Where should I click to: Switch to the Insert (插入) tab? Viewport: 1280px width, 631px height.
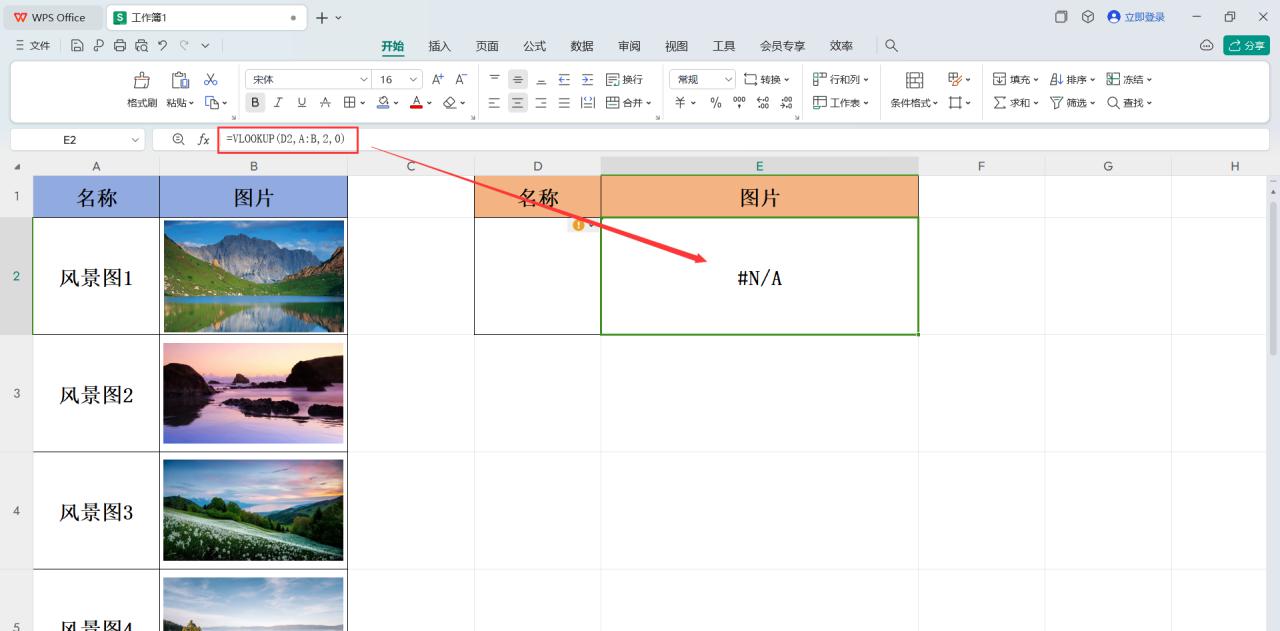[440, 46]
